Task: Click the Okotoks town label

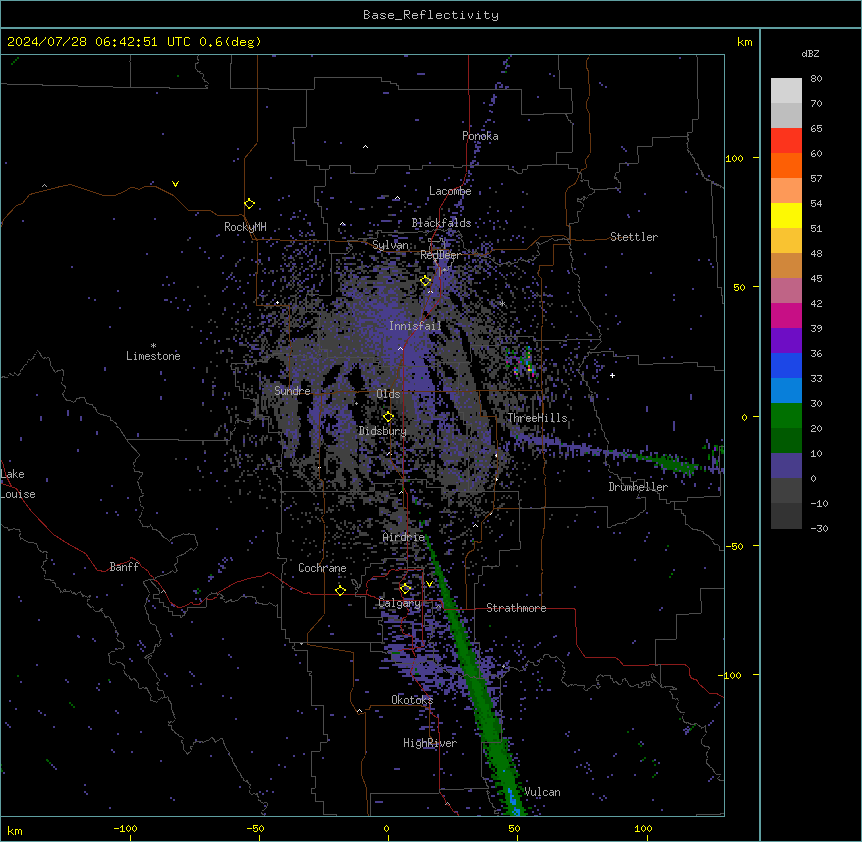Action: pyautogui.click(x=412, y=700)
